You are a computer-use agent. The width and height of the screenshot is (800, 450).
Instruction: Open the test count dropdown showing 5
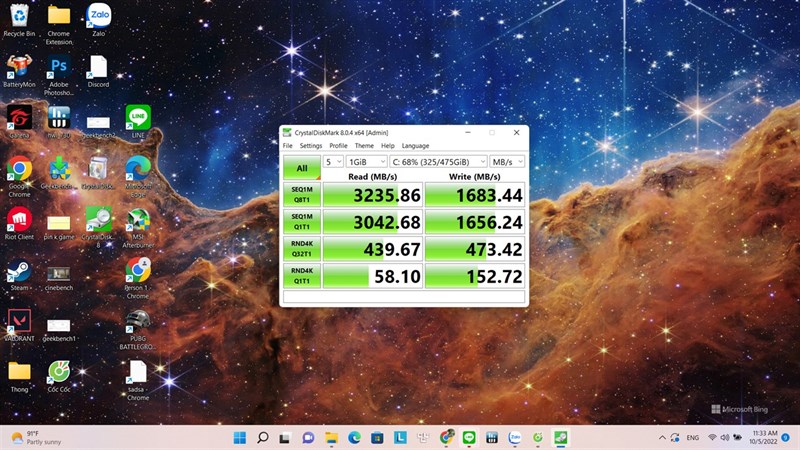click(333, 162)
